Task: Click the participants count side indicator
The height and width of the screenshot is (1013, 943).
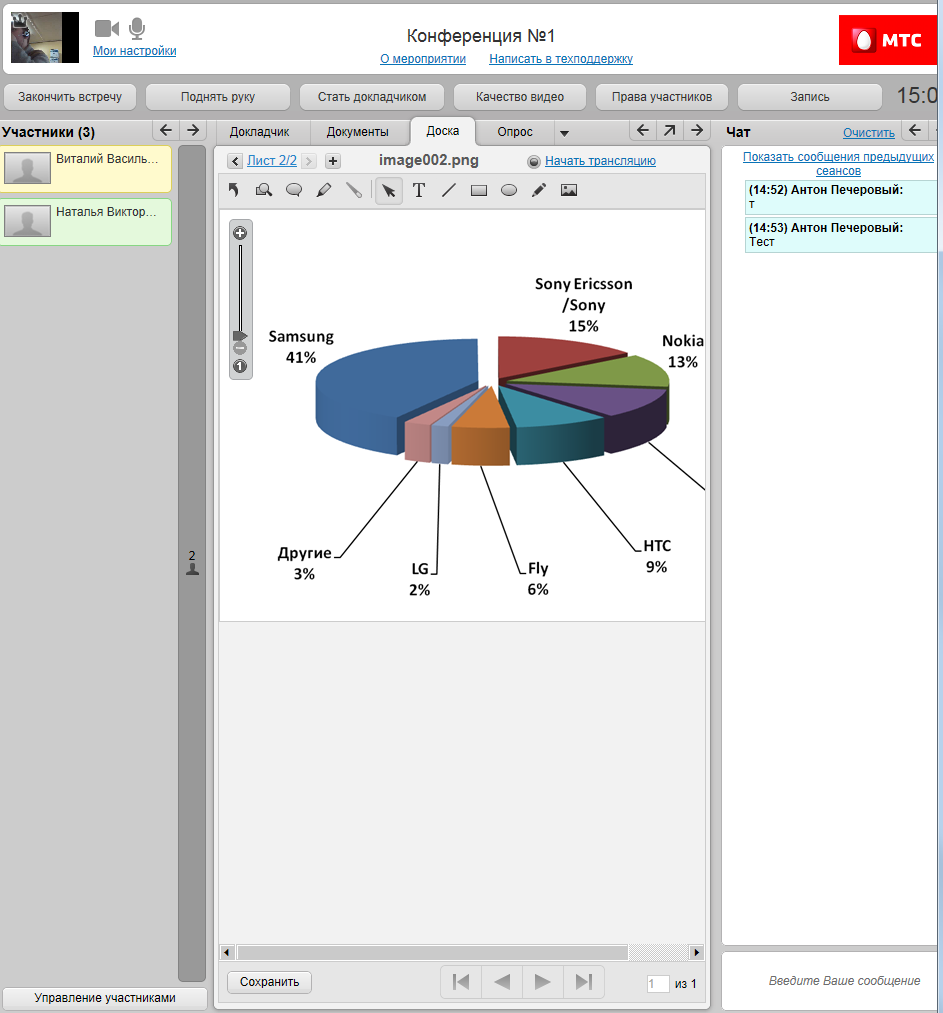Action: (x=192, y=563)
